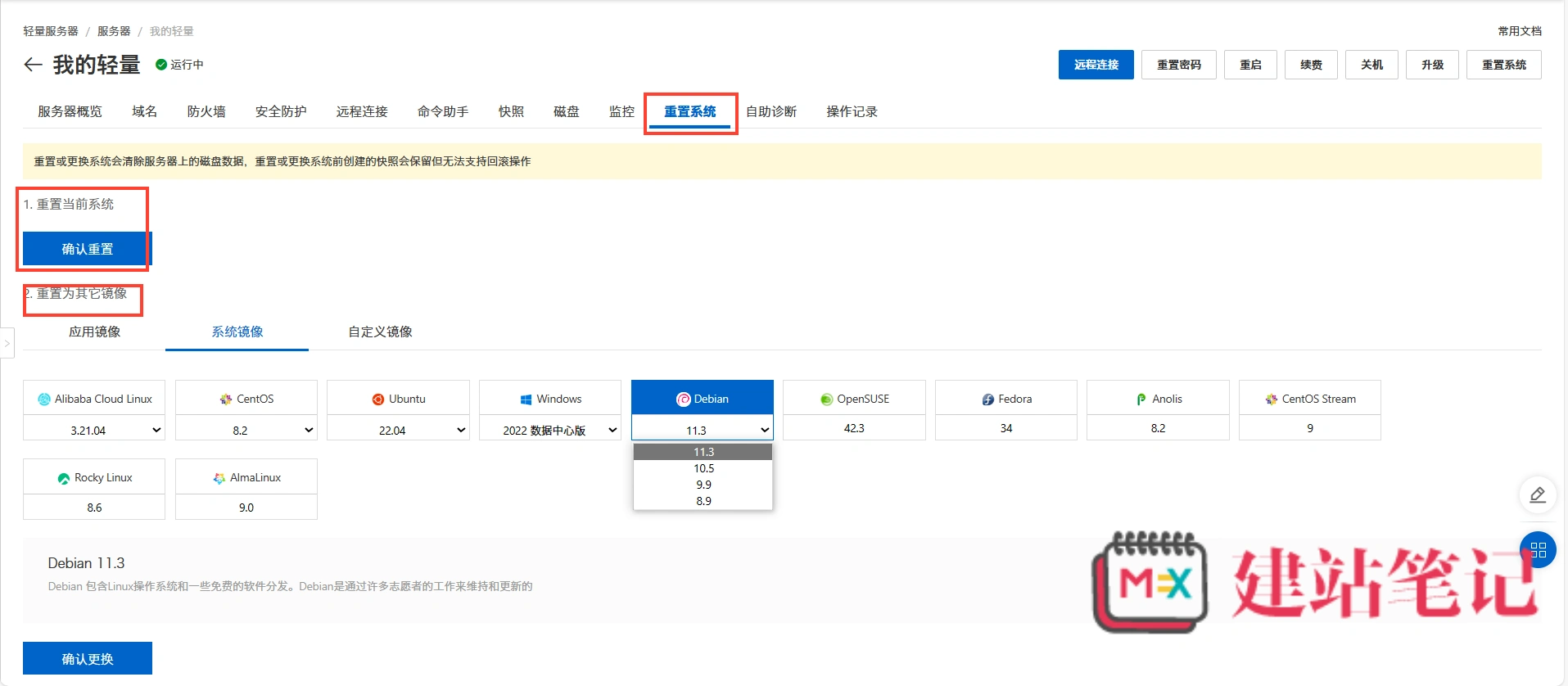This screenshot has width=1568, height=686.
Task: Expand the left sidebar collapse handle
Action: (7, 343)
